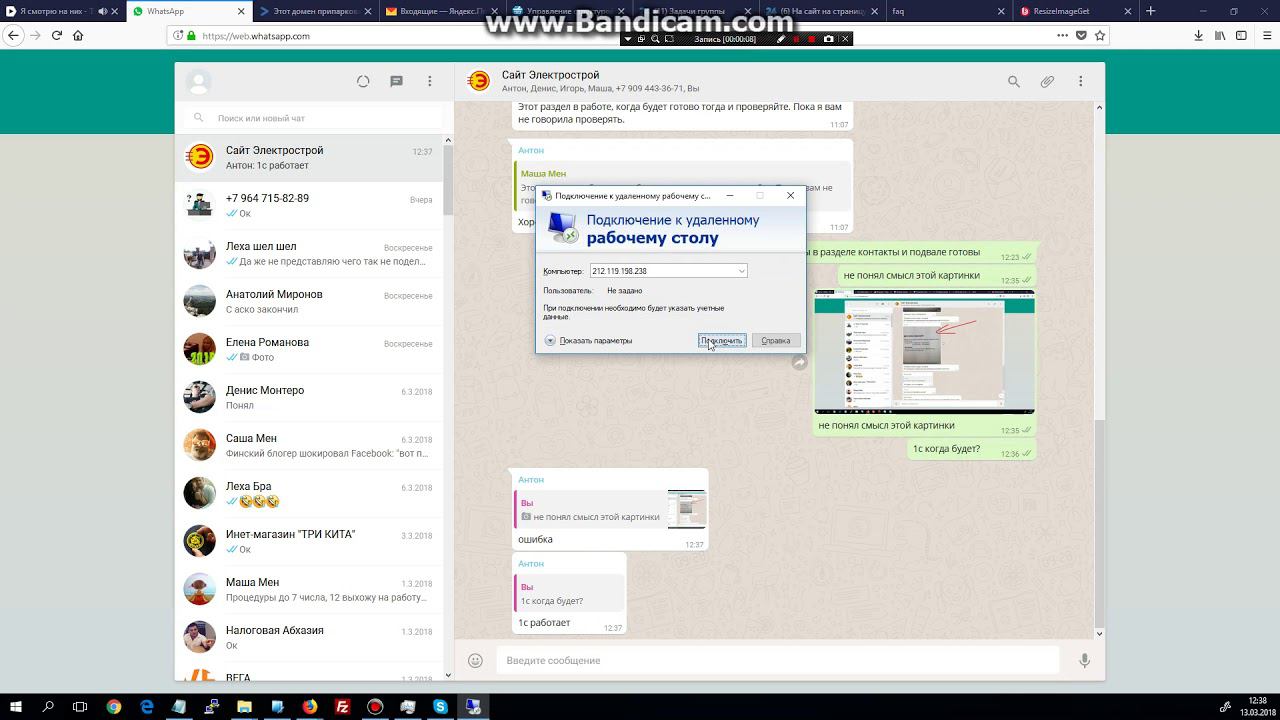Switch to Входящие — Яндекс tab

[x=444, y=11]
